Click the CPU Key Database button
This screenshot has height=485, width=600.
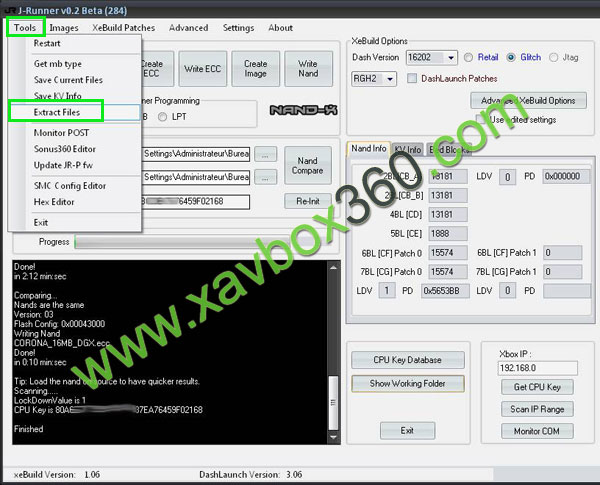pyautogui.click(x=408, y=360)
